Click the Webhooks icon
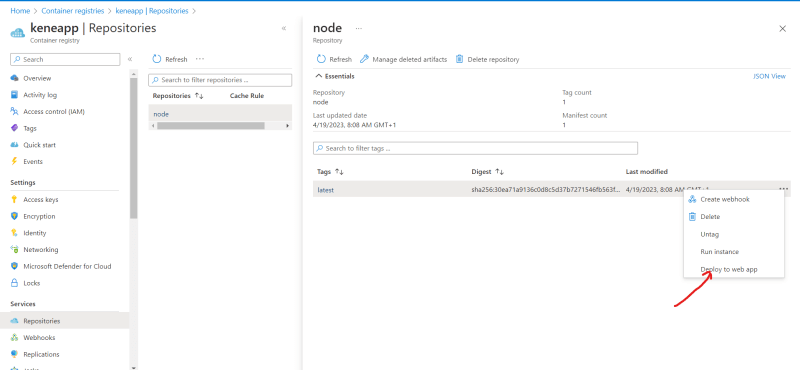The width and height of the screenshot is (800, 370). [x=14, y=337]
